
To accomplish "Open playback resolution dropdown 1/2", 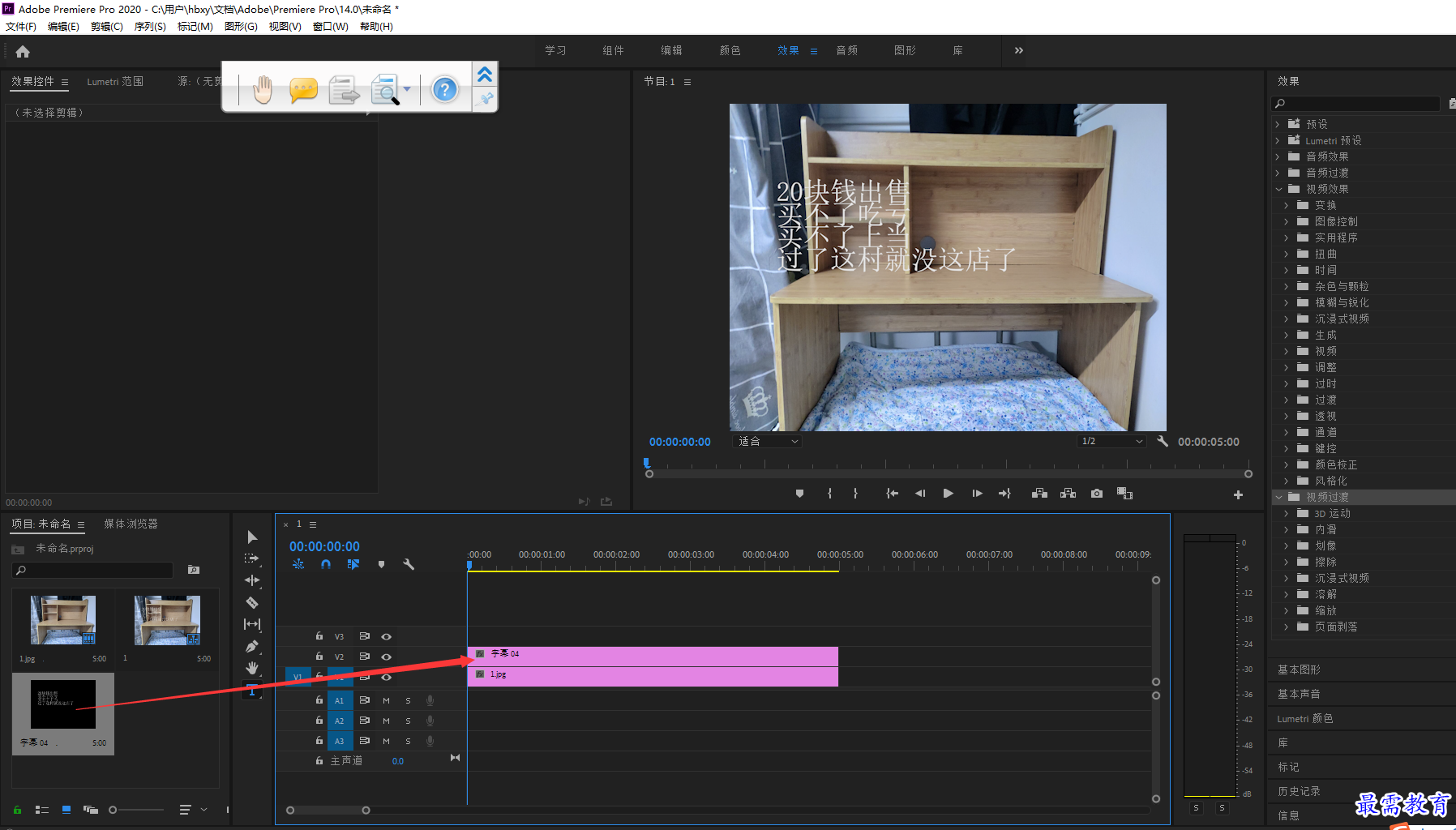I will pyautogui.click(x=1111, y=442).
